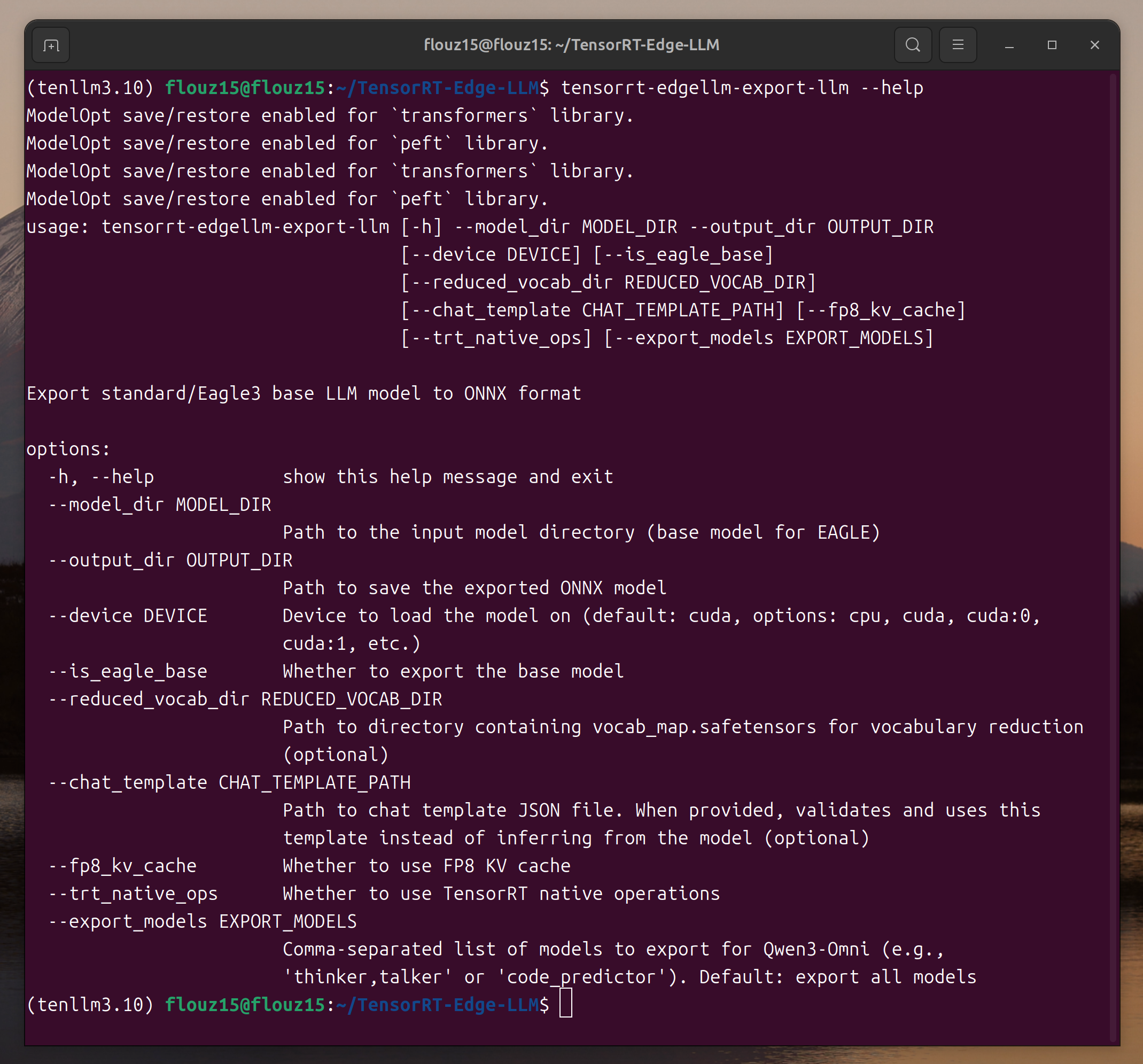The height and width of the screenshot is (1064, 1143).
Task: Click "Whether to use FP8 KV cache"
Action: [426, 866]
